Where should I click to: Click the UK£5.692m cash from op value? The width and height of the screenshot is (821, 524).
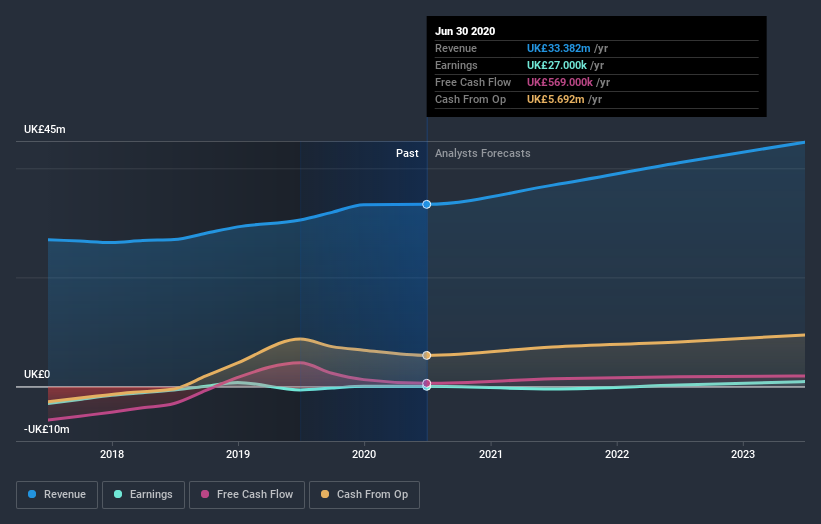click(x=555, y=99)
